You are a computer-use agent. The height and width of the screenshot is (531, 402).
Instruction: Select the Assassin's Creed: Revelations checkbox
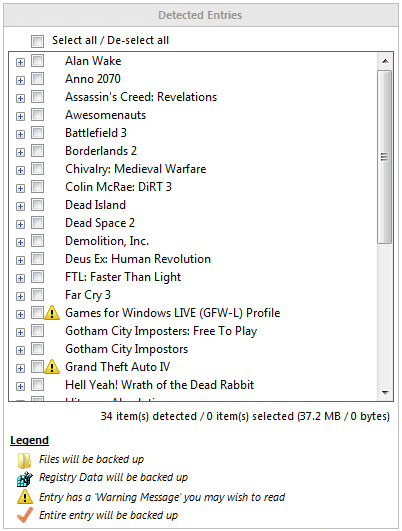[37, 97]
